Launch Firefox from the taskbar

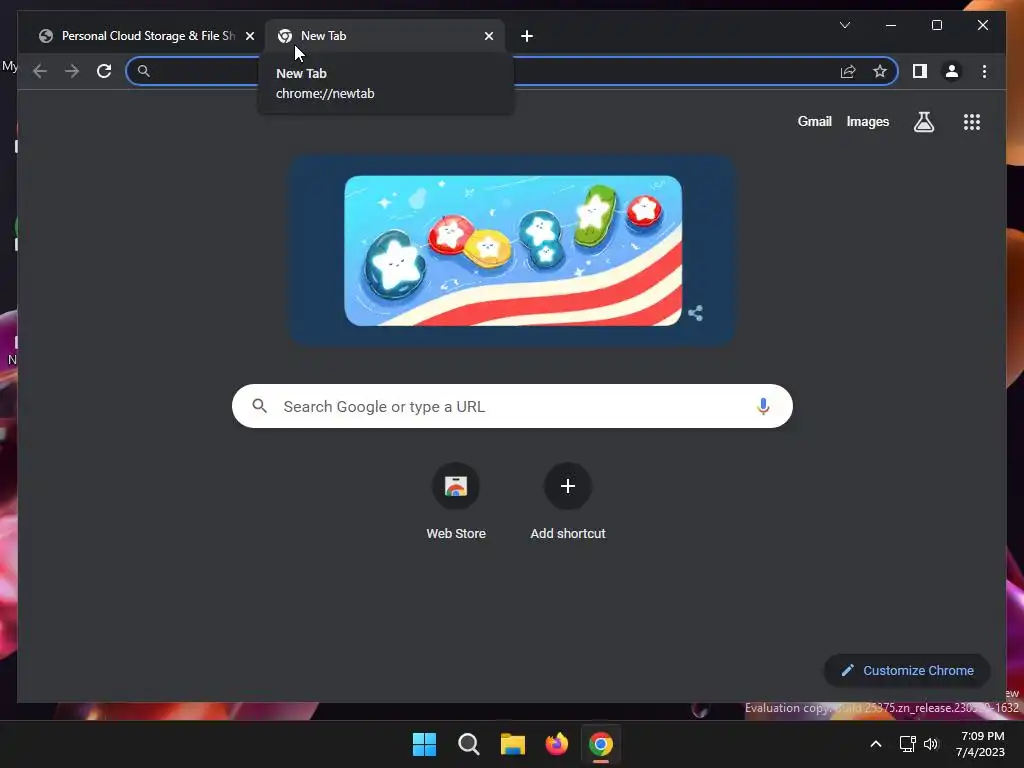pos(556,744)
